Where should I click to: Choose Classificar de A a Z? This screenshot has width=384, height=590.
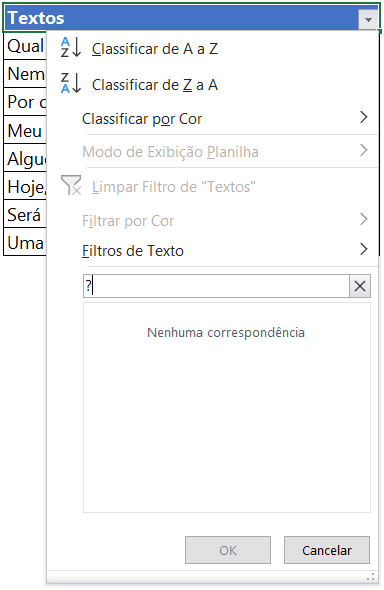[155, 49]
